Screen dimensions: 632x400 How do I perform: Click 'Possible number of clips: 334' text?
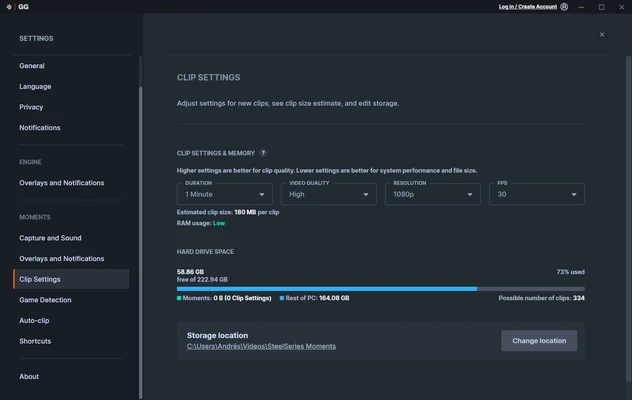pos(541,298)
